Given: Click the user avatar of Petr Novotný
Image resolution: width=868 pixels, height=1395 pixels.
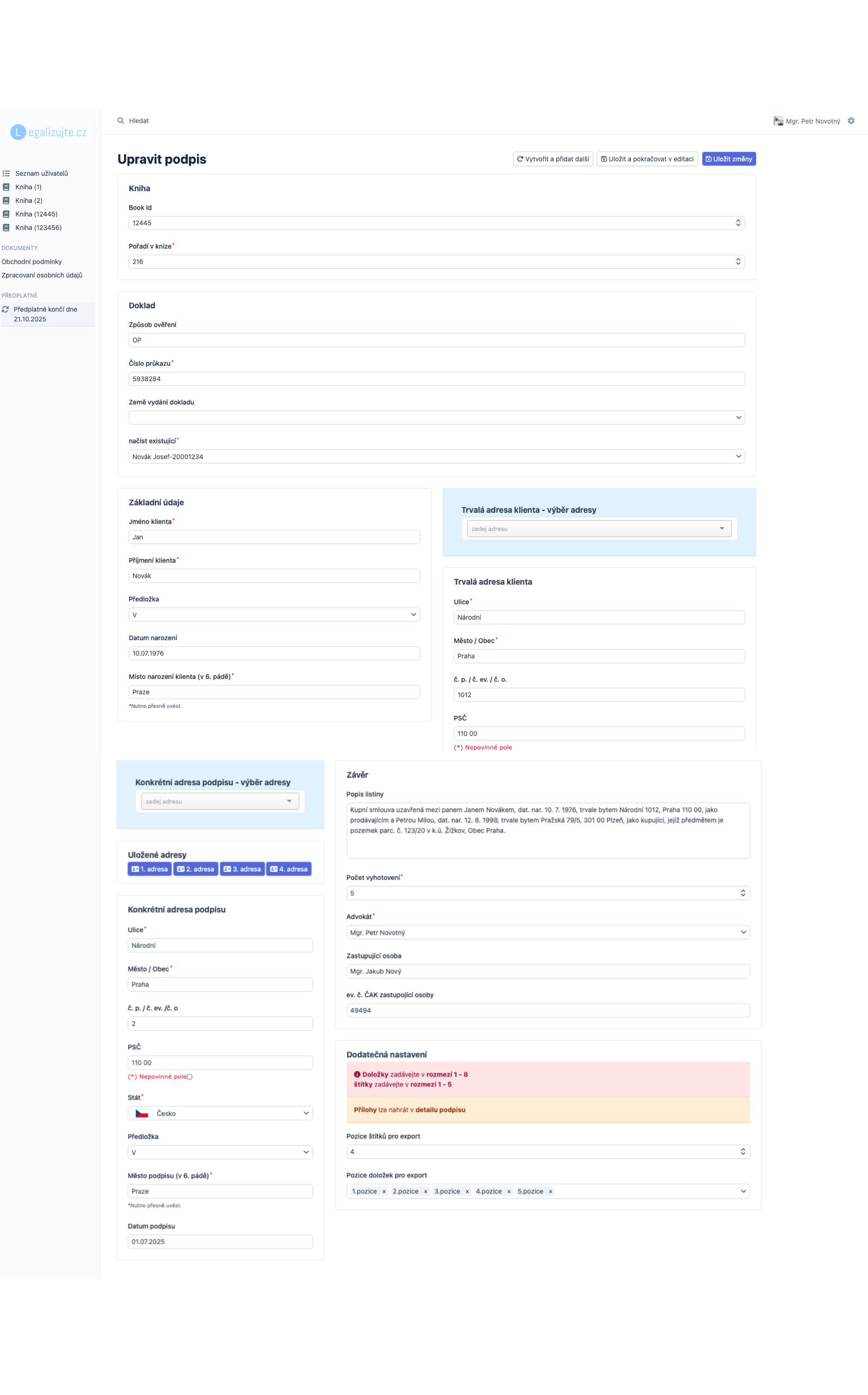Looking at the screenshot, I should pyautogui.click(x=778, y=121).
